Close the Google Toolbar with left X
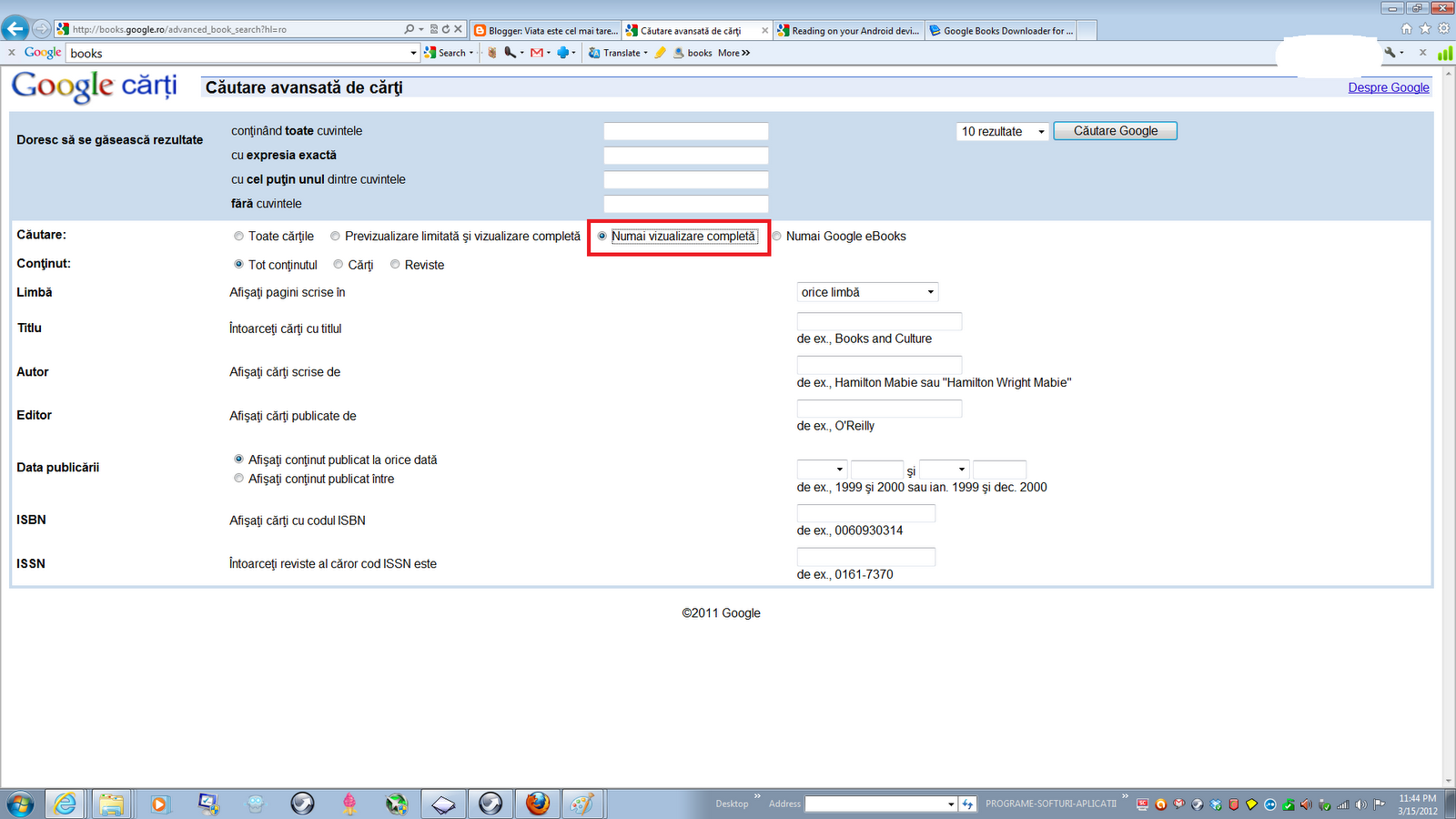The image size is (1456, 819). pyautogui.click(x=12, y=53)
